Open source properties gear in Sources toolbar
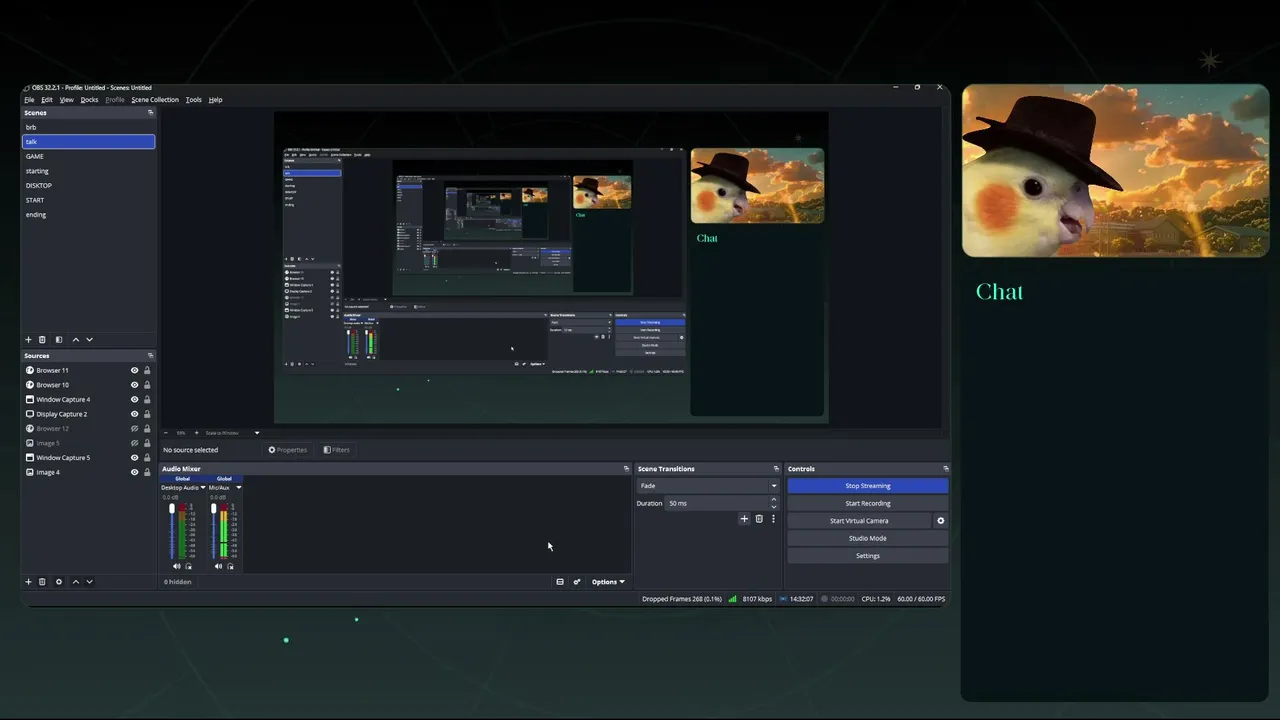This screenshot has height=720, width=1280. pyautogui.click(x=59, y=582)
